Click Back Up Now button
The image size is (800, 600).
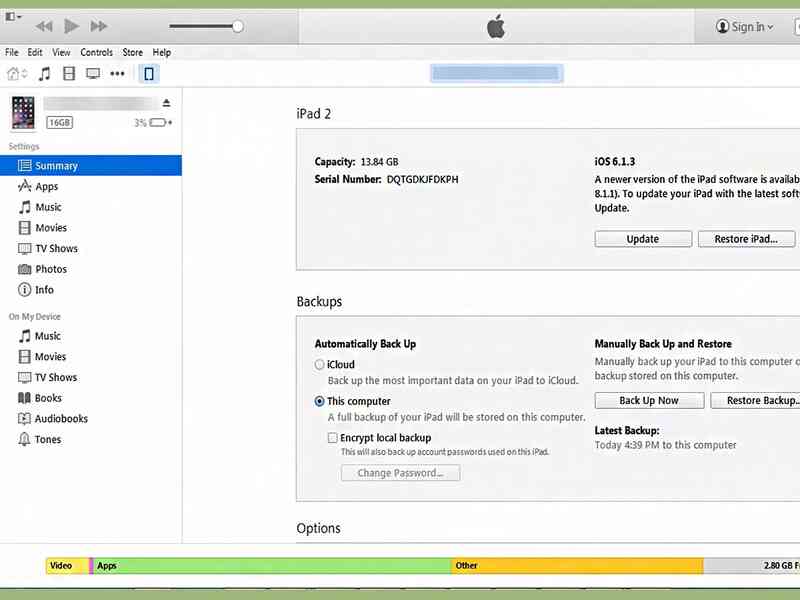pos(649,401)
